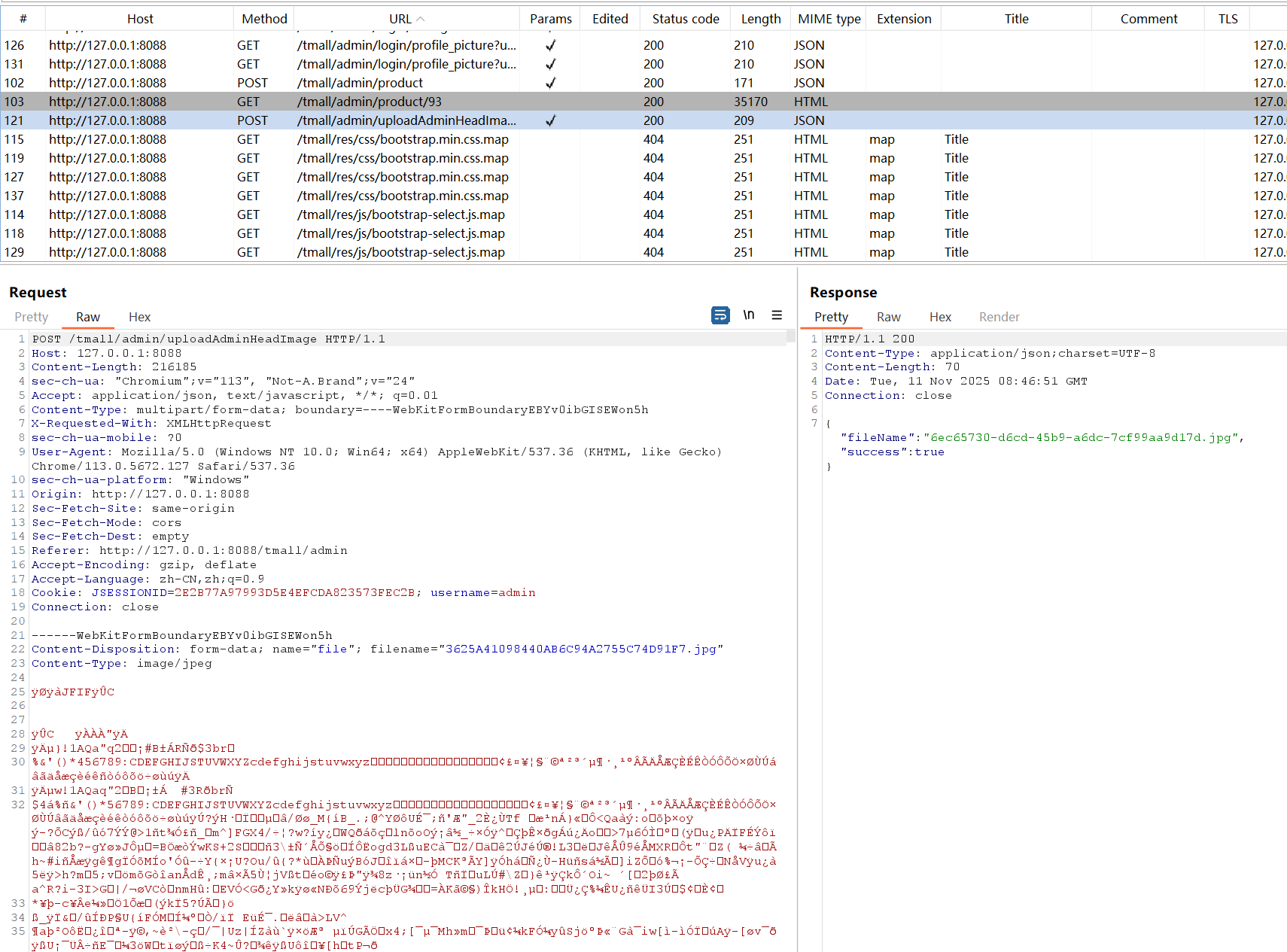Click the Content-Disposition filename value
This screenshot has height=952, width=1287.
[581, 649]
